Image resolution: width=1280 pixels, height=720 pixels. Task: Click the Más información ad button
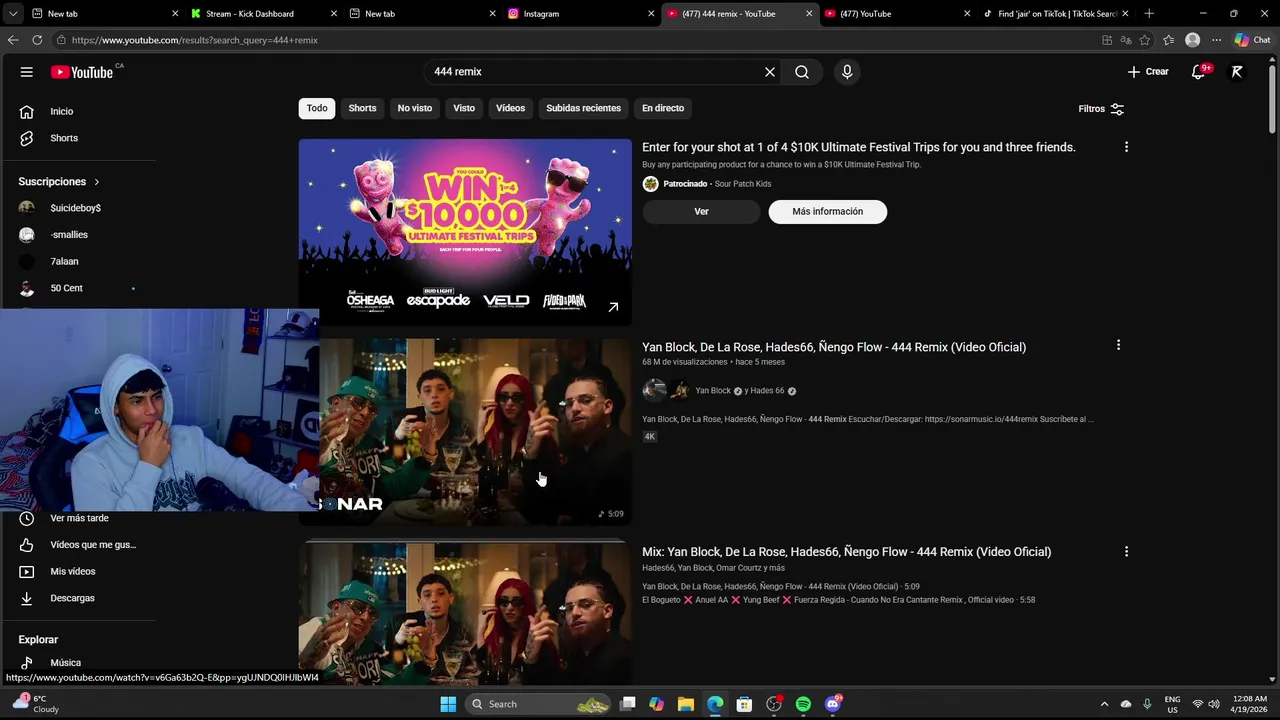827,211
